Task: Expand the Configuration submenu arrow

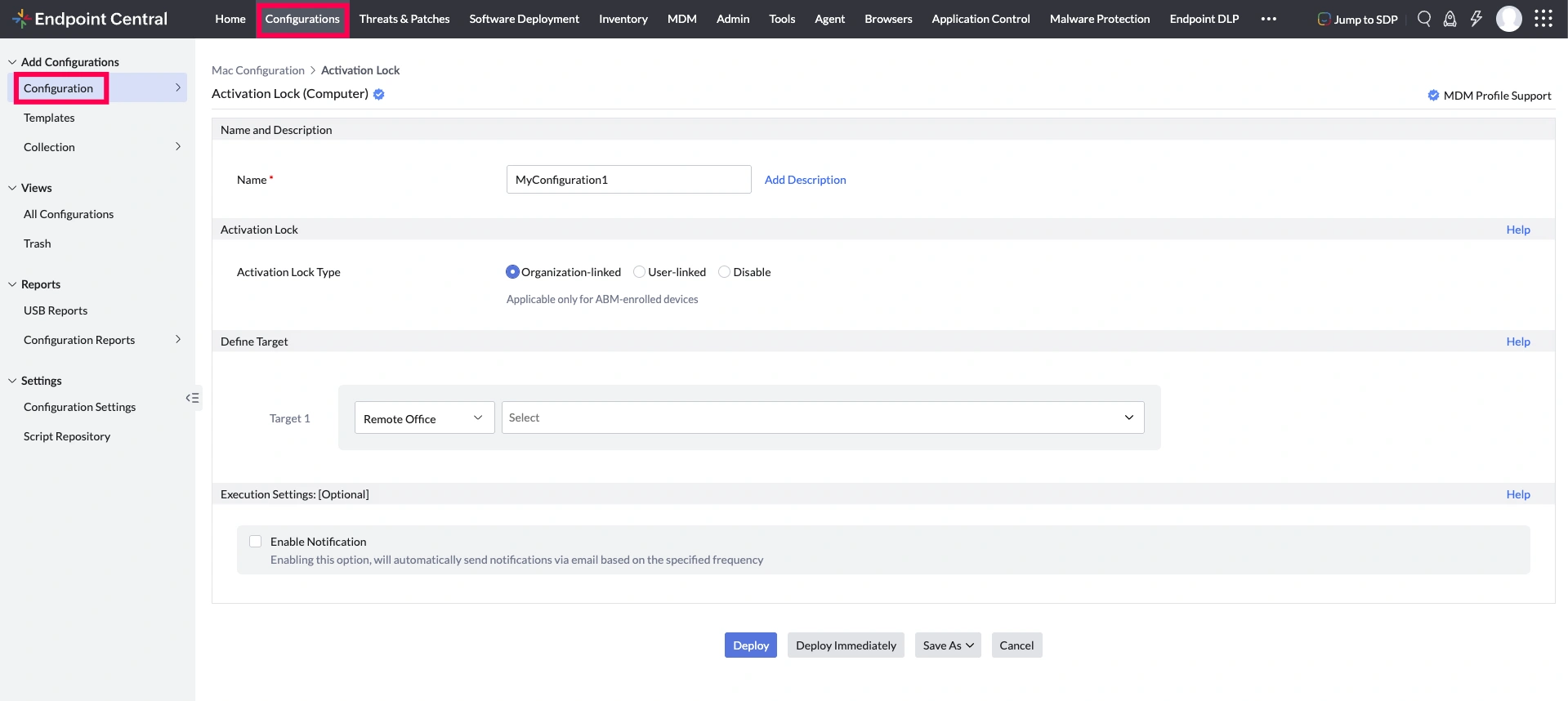Action: point(178,87)
